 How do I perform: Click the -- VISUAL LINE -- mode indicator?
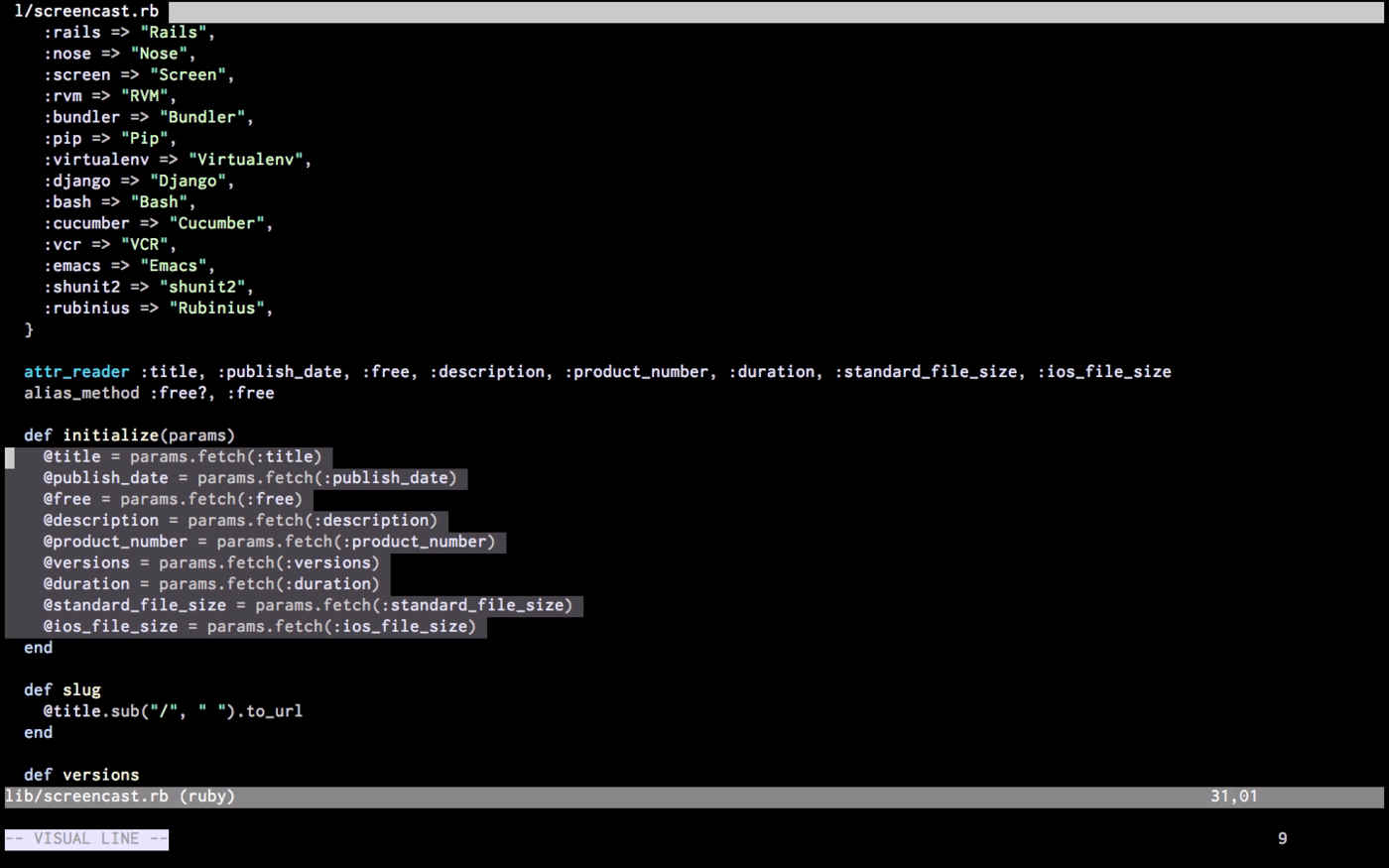point(86,839)
